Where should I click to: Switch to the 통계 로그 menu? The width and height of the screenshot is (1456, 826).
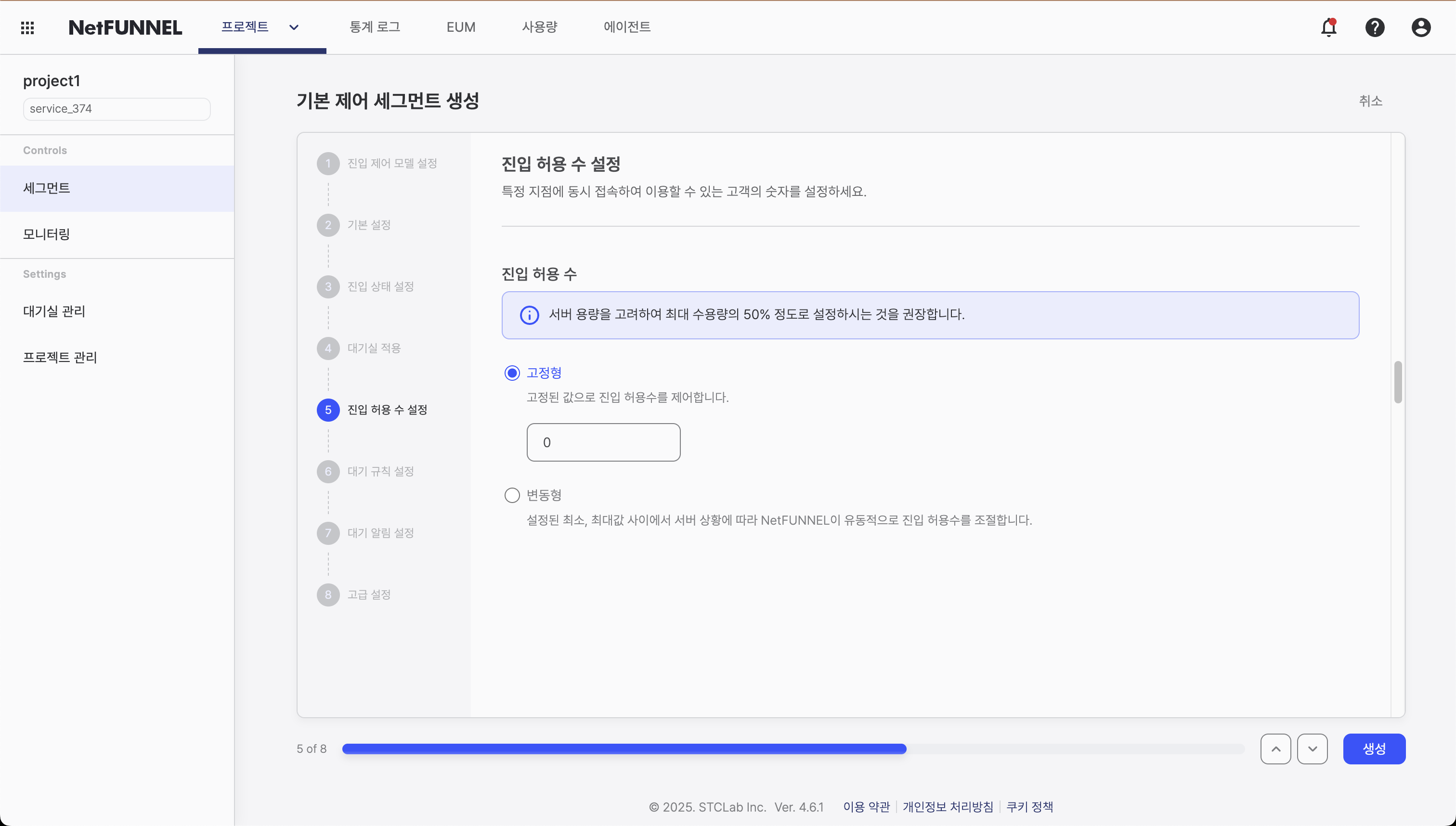coord(375,26)
